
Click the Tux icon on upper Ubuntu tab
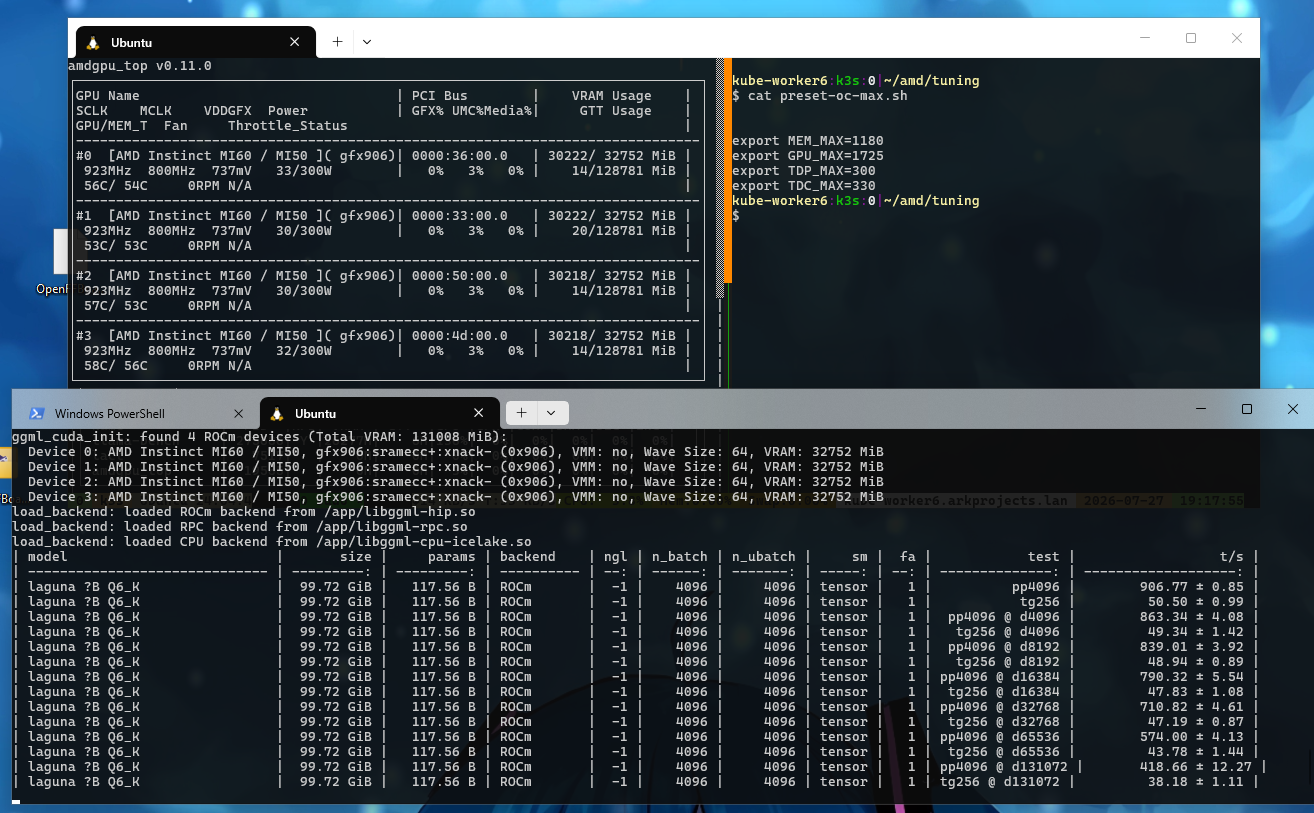[x=93, y=43]
